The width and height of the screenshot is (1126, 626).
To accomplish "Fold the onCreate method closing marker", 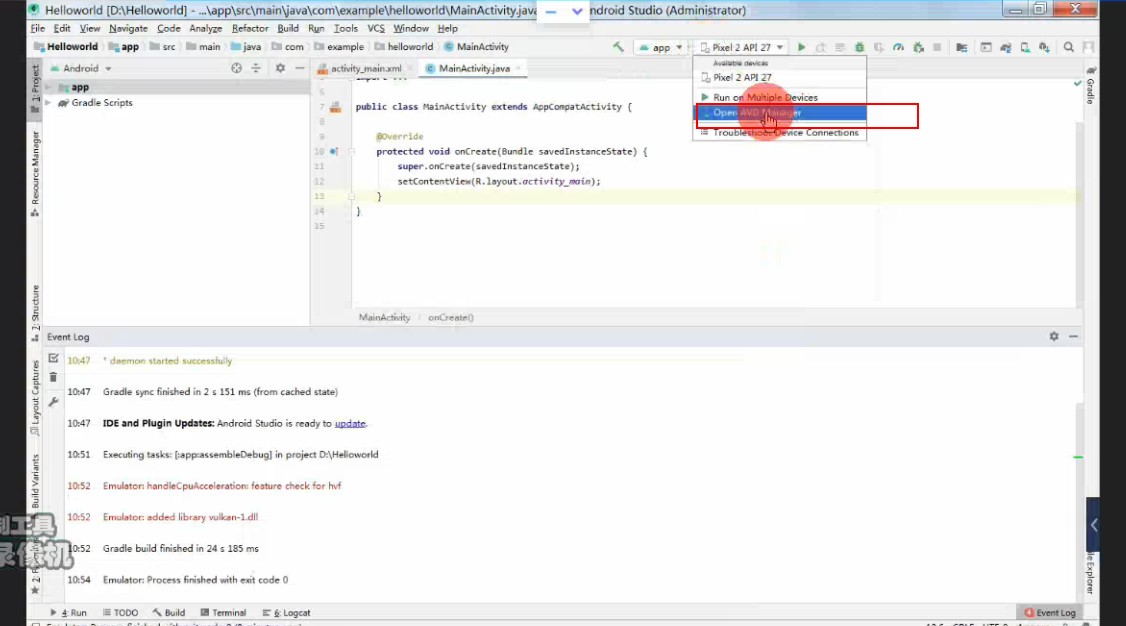I will 351,196.
